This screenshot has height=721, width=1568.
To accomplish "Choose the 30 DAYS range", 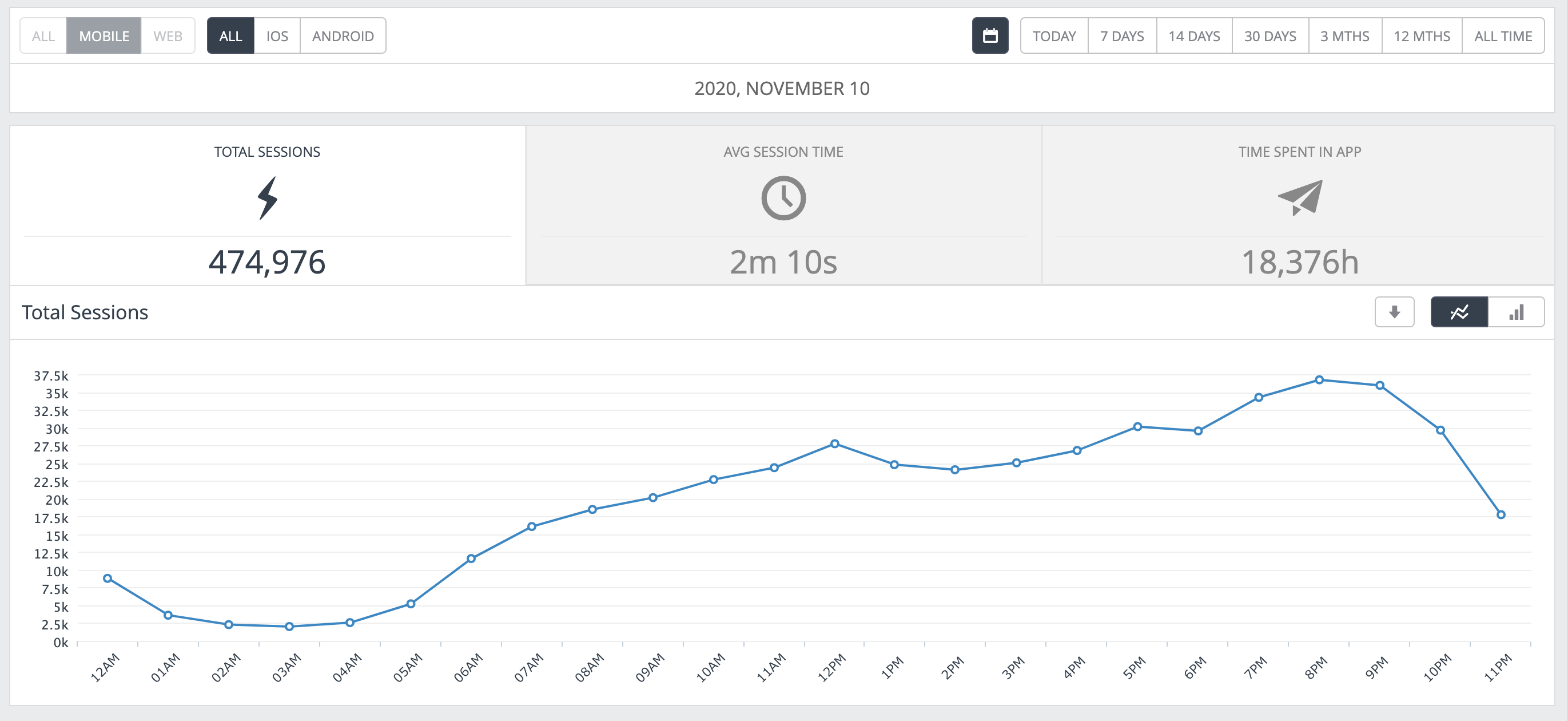I will pos(1269,36).
